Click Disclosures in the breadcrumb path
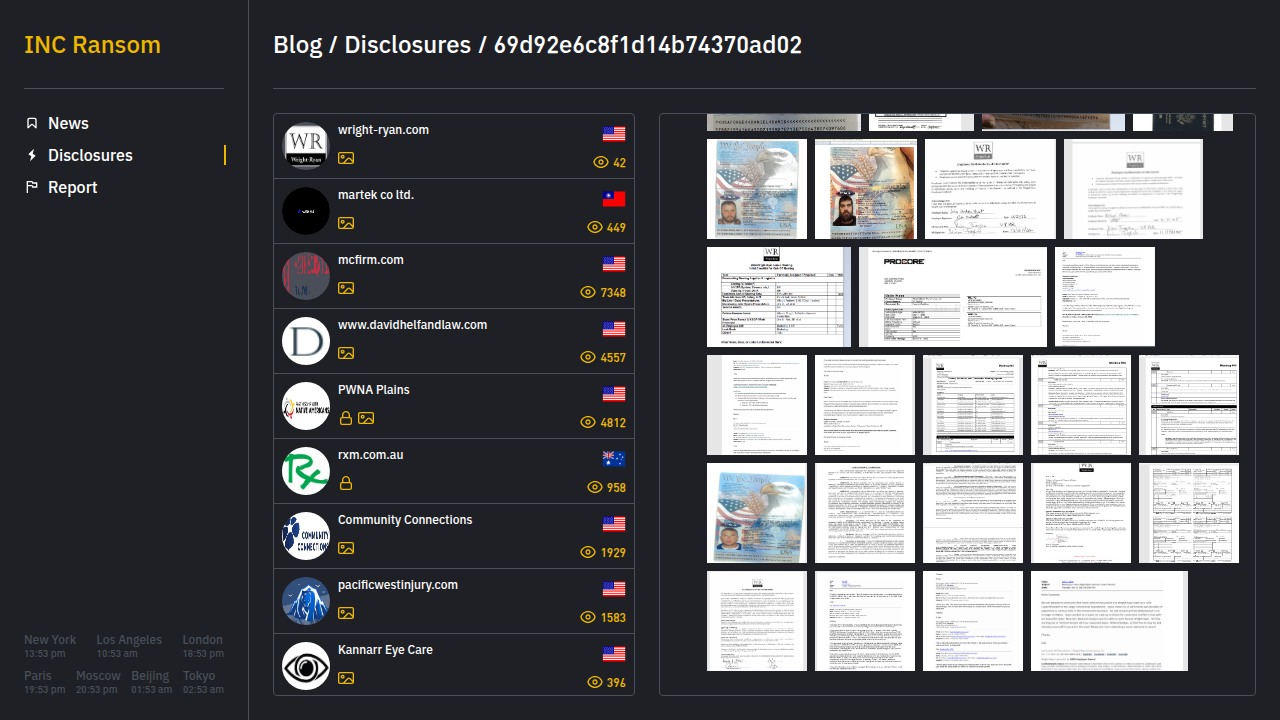The width and height of the screenshot is (1280, 720). 407,45
